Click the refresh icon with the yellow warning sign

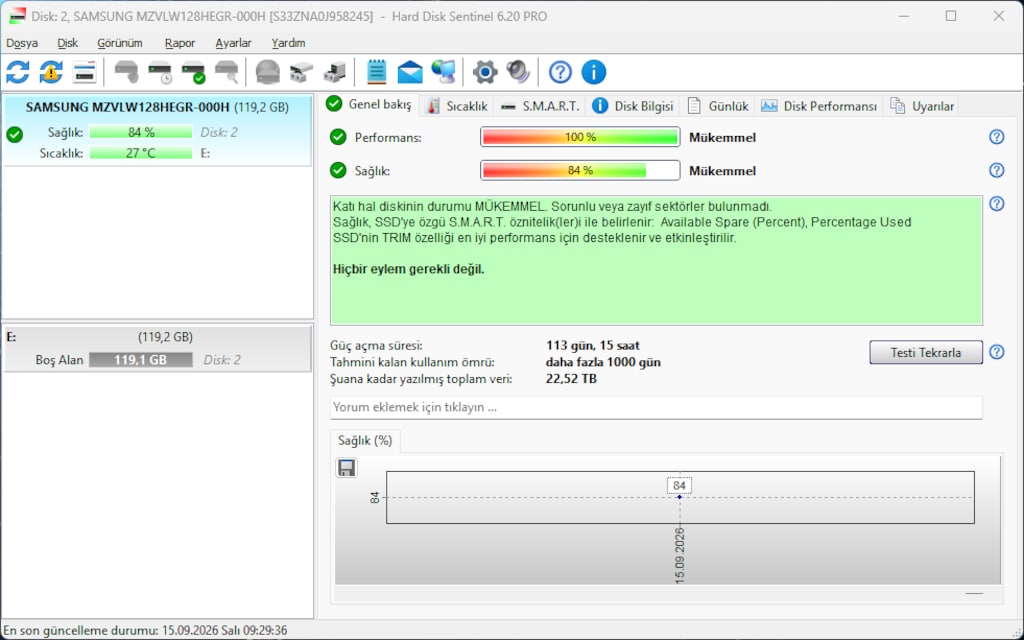(x=51, y=72)
